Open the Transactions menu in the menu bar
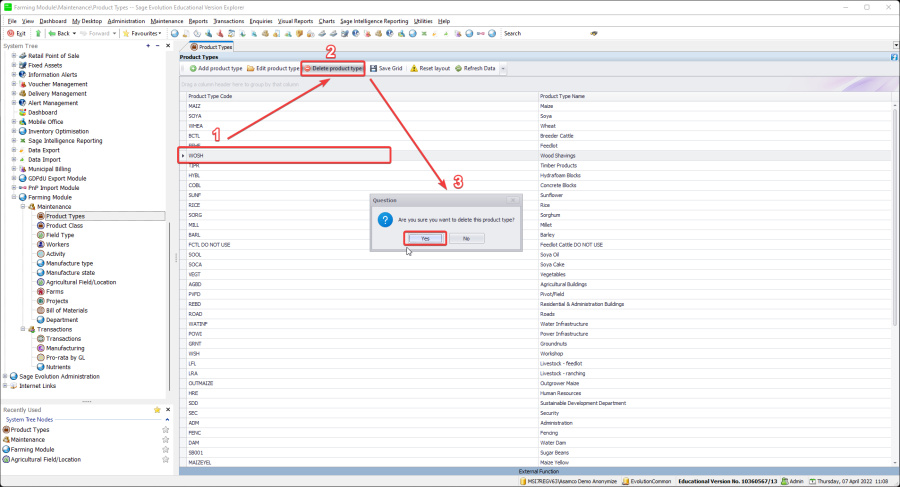Screen dimensions: 900x487 (229, 20)
